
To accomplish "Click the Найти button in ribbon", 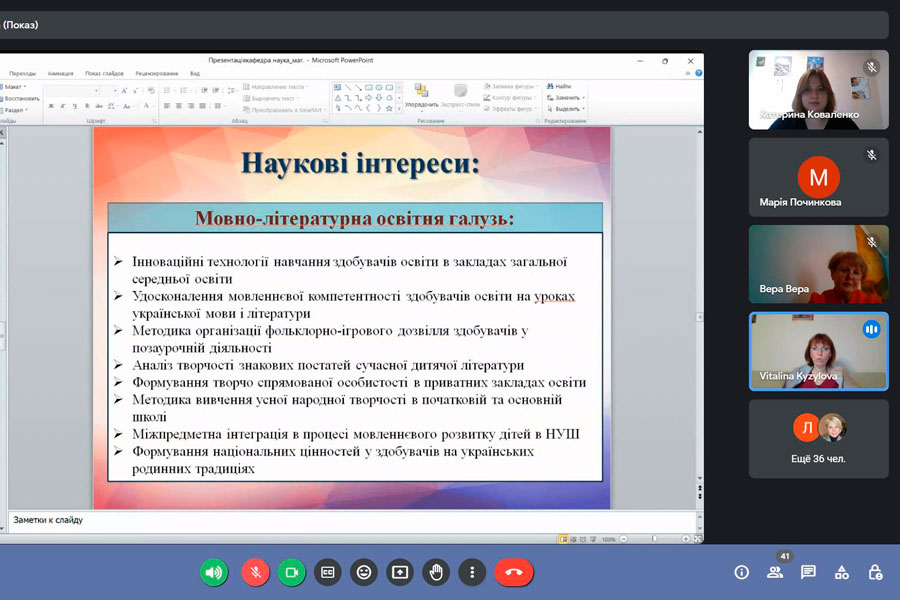I will [x=562, y=86].
